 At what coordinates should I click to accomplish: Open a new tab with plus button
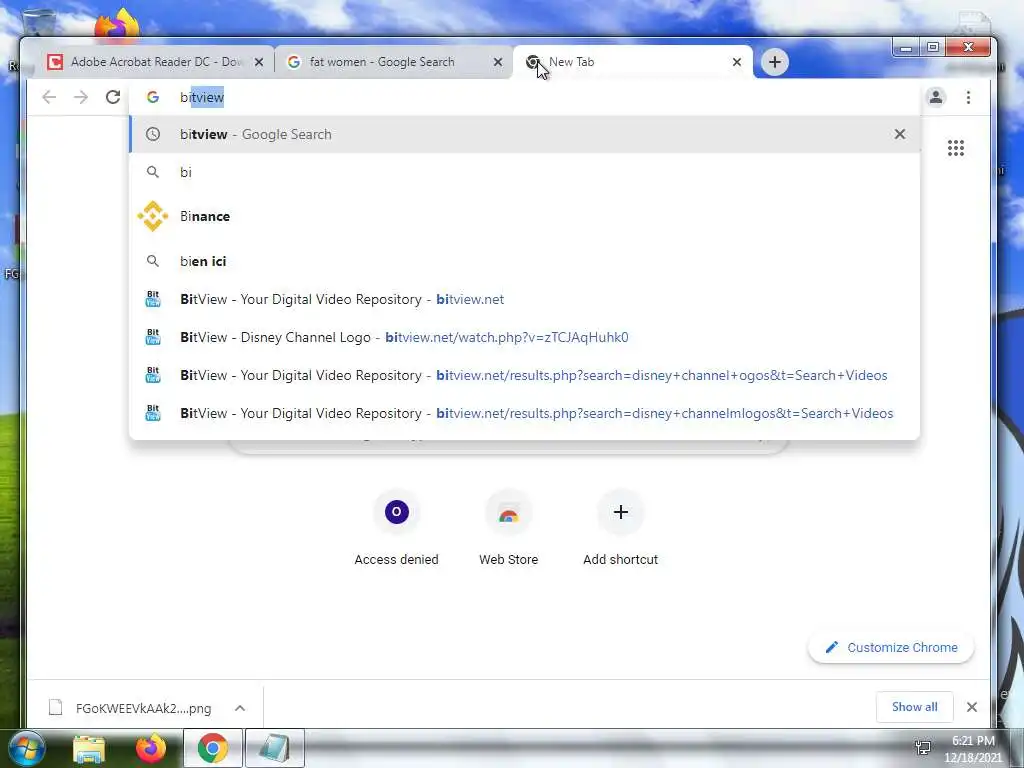tap(775, 62)
